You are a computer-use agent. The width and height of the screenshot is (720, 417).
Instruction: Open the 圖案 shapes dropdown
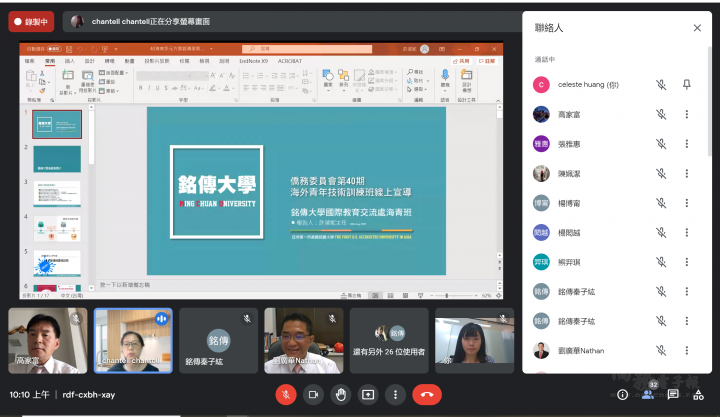(328, 79)
